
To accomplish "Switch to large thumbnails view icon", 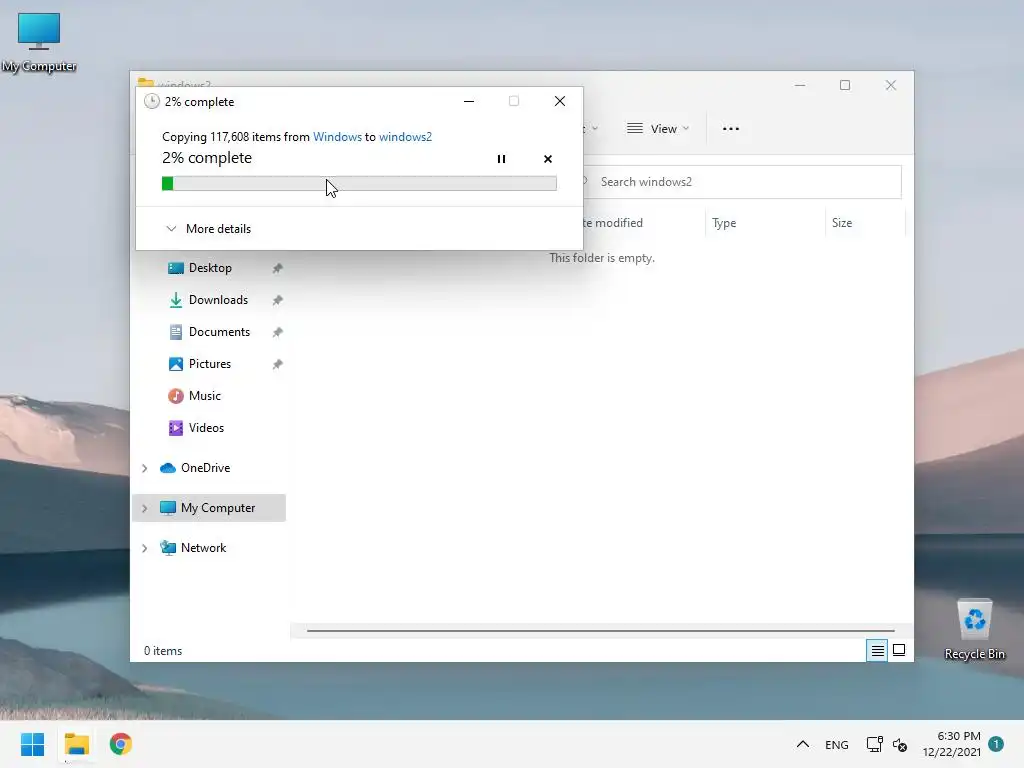I will click(x=899, y=650).
